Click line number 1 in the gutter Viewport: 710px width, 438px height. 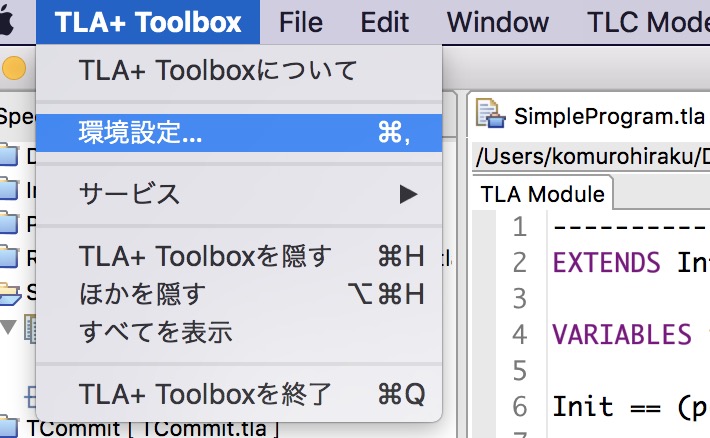point(520,227)
